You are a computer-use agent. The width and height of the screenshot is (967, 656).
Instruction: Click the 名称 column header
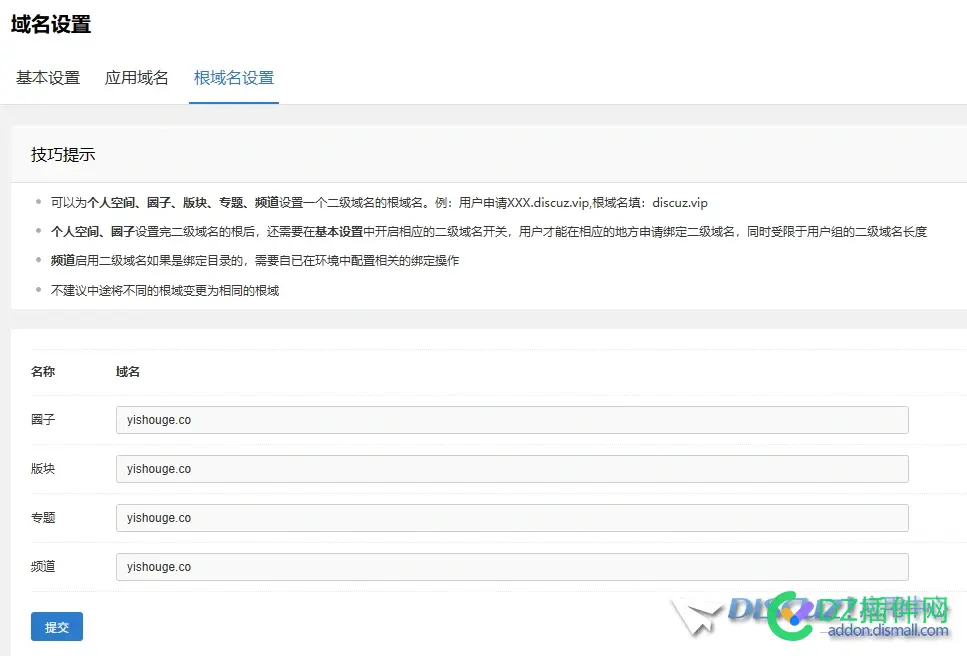click(41, 371)
